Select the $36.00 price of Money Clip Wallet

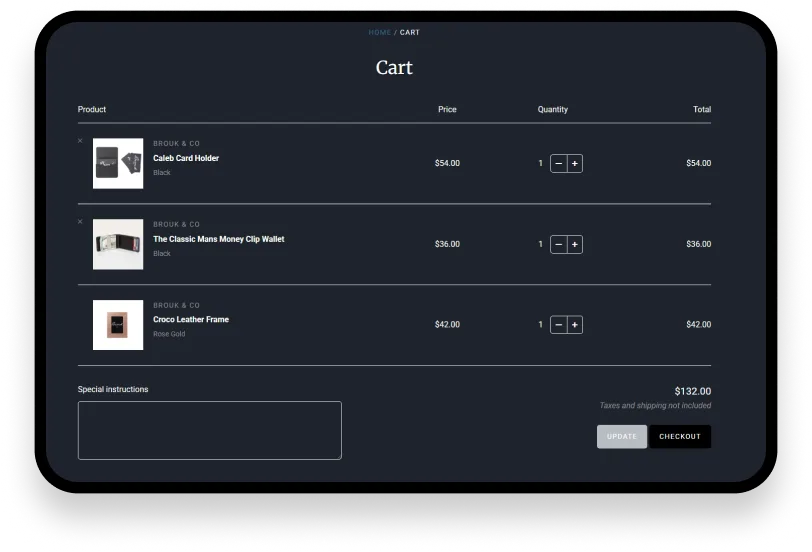coord(447,244)
